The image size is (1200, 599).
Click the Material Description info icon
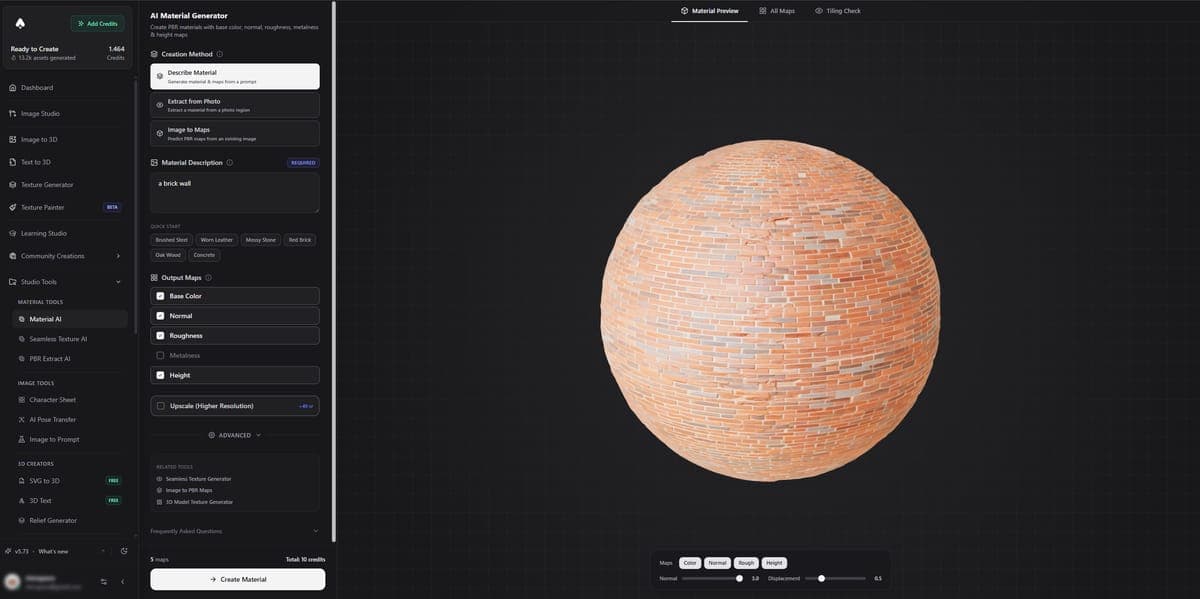[230, 163]
